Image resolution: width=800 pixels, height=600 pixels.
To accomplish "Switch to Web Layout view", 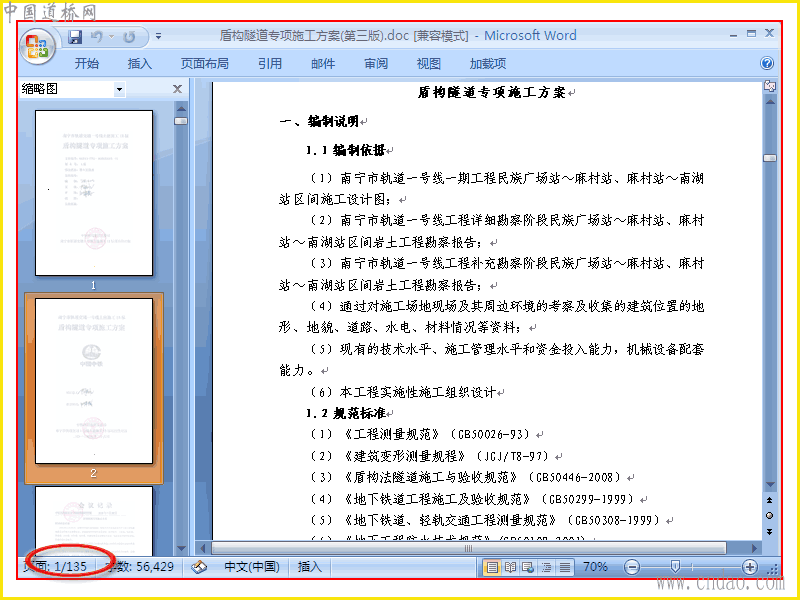I will coord(528,567).
